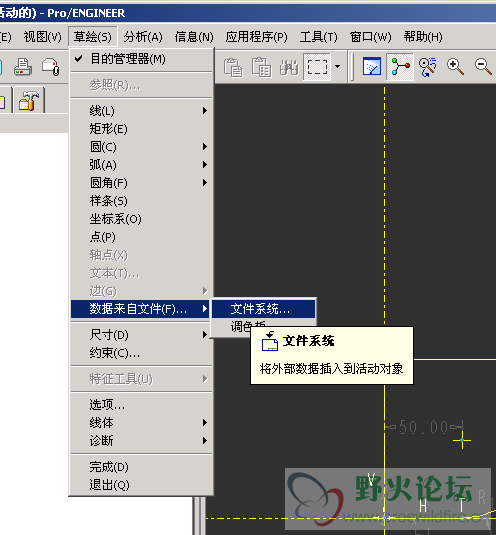Click the hammer and box tool icon

[29, 102]
